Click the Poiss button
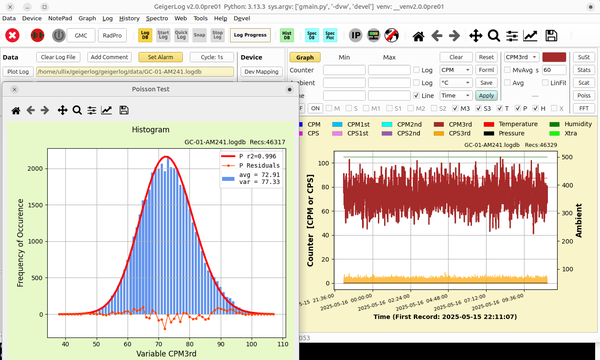The width and height of the screenshot is (600, 360). tap(584, 95)
